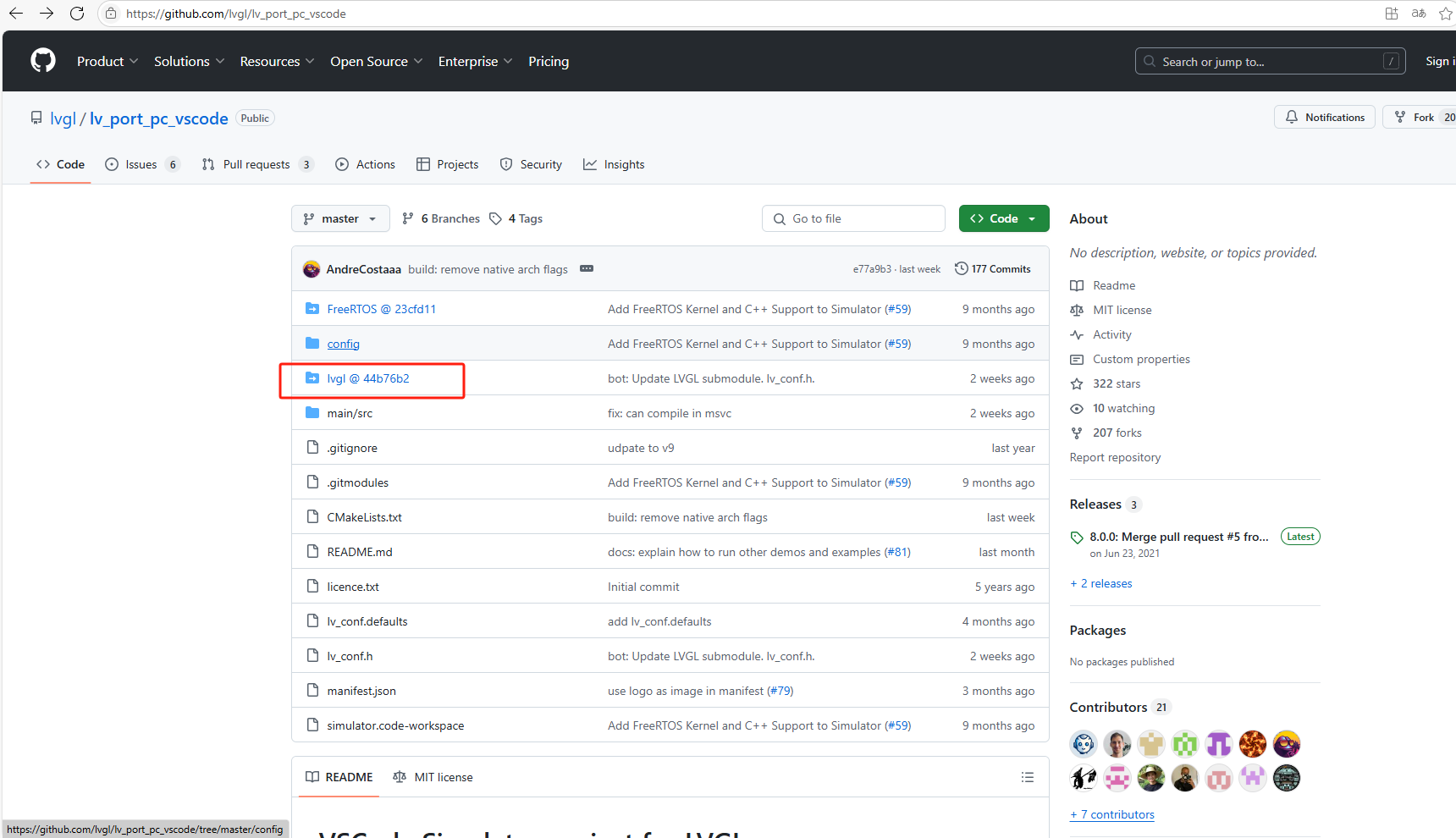Click the main/src folder icon
1456x838 pixels.
click(x=312, y=412)
